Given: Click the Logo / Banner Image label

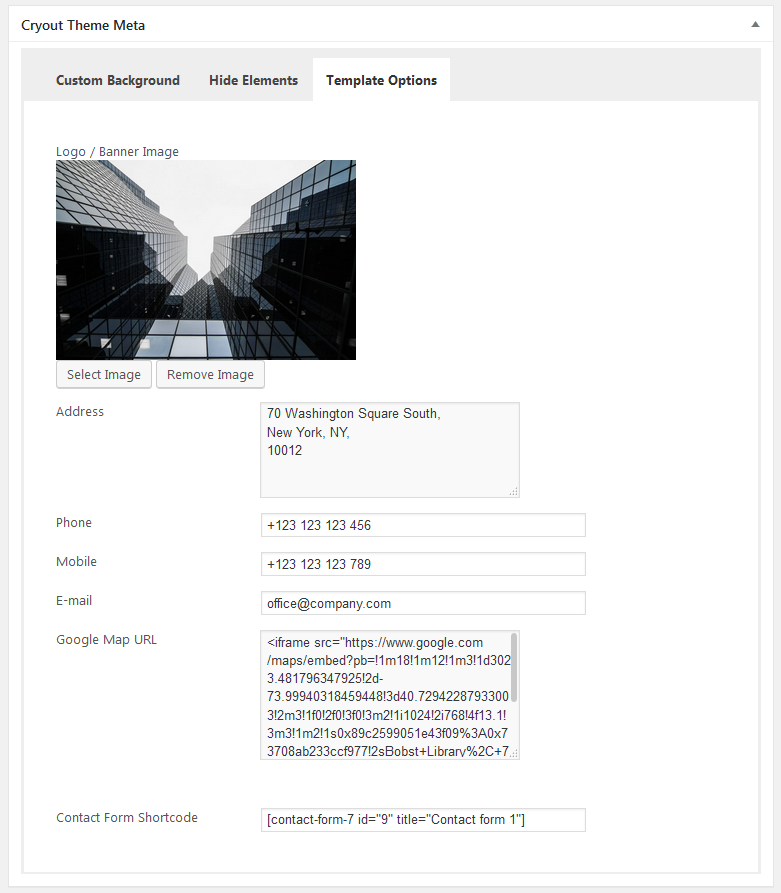Looking at the screenshot, I should click(117, 151).
